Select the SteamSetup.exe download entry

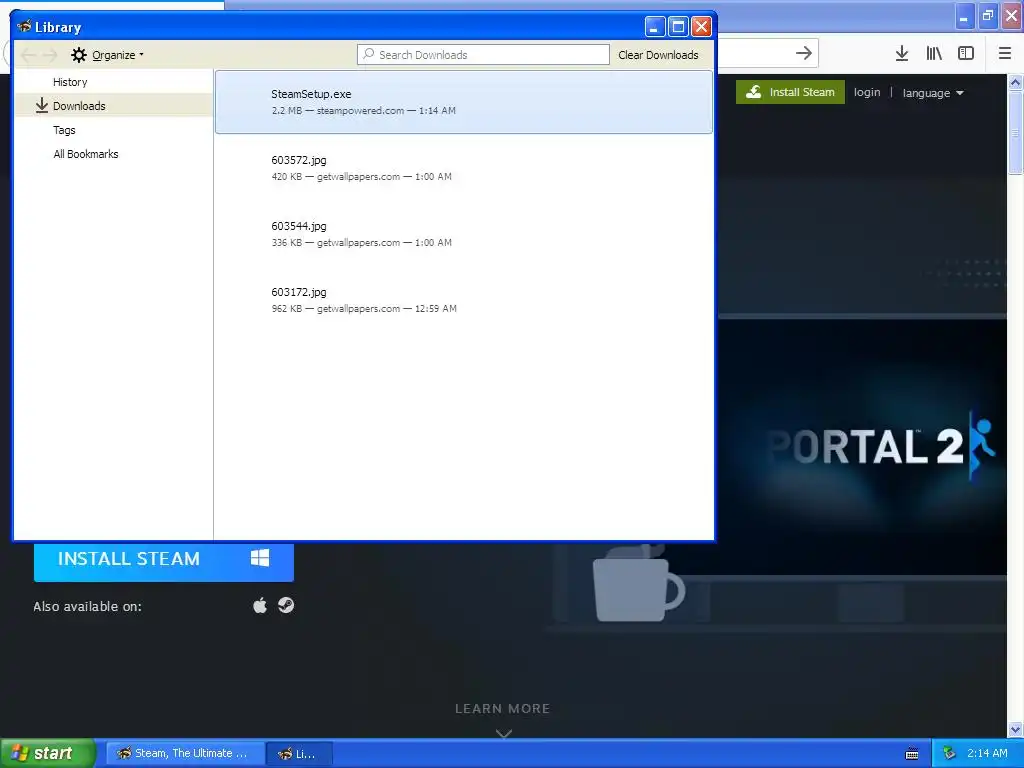point(464,102)
